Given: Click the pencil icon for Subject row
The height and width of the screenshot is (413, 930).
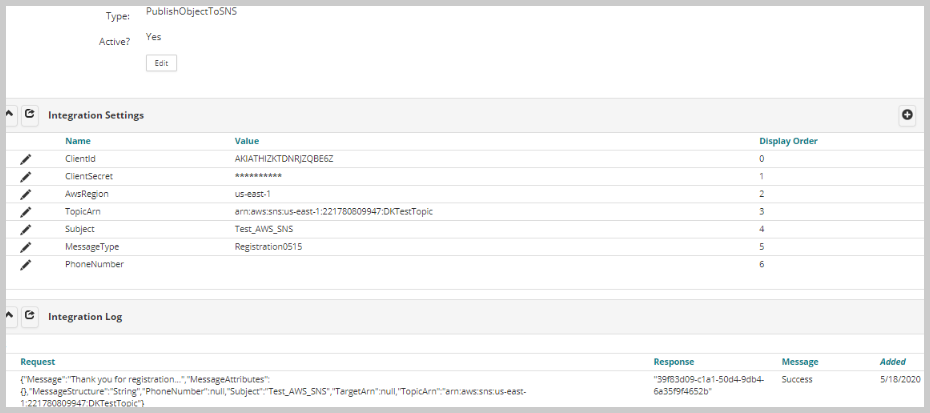Looking at the screenshot, I should tap(26, 229).
